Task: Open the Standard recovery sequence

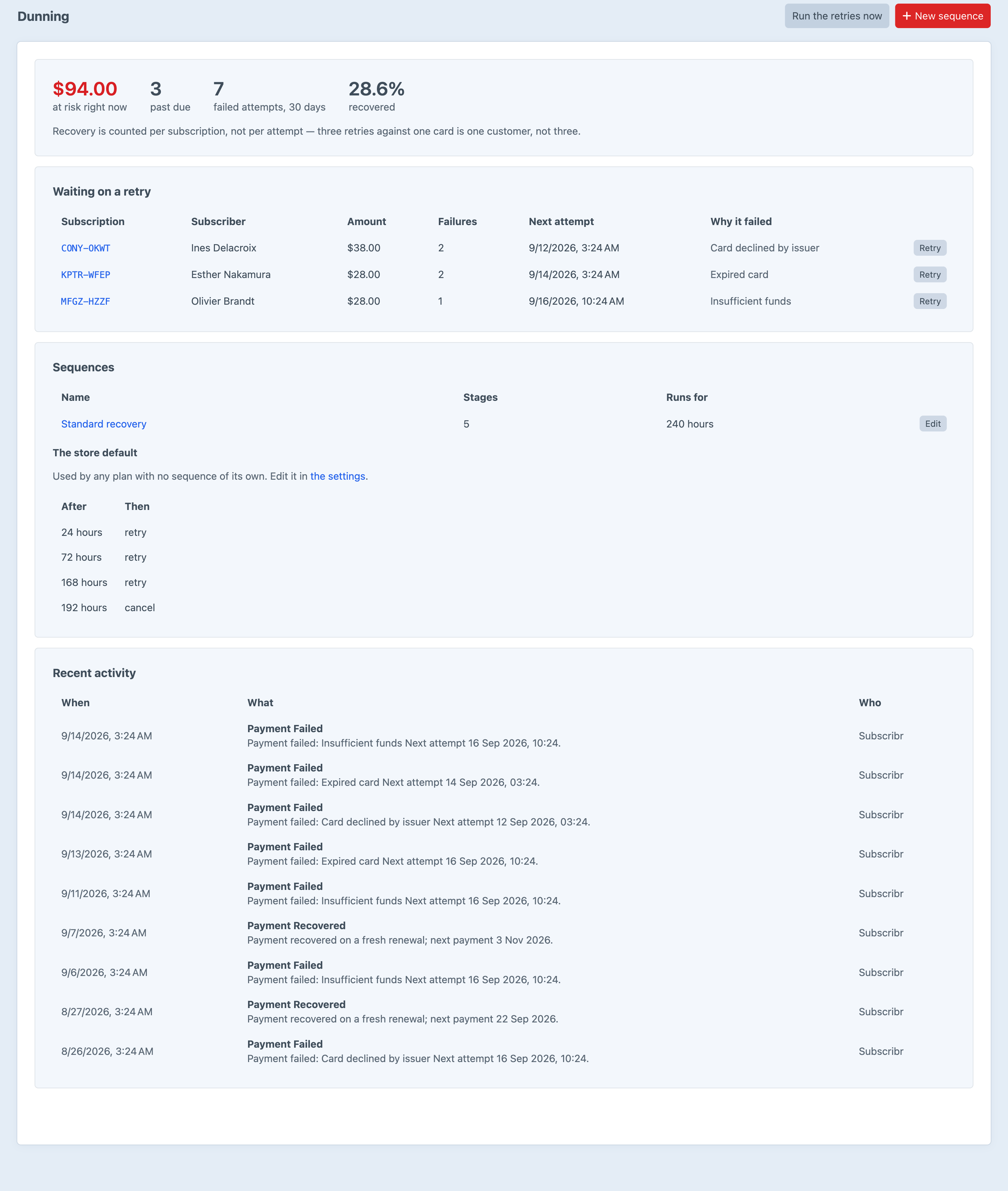Action: 104,424
